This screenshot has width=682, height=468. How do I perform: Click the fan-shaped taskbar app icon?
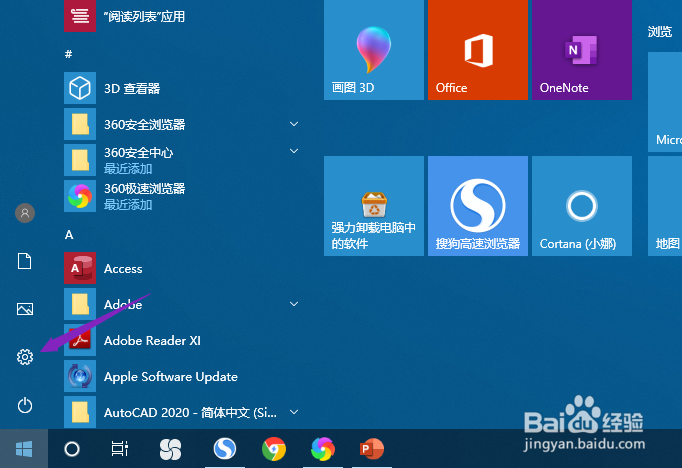pos(170,449)
